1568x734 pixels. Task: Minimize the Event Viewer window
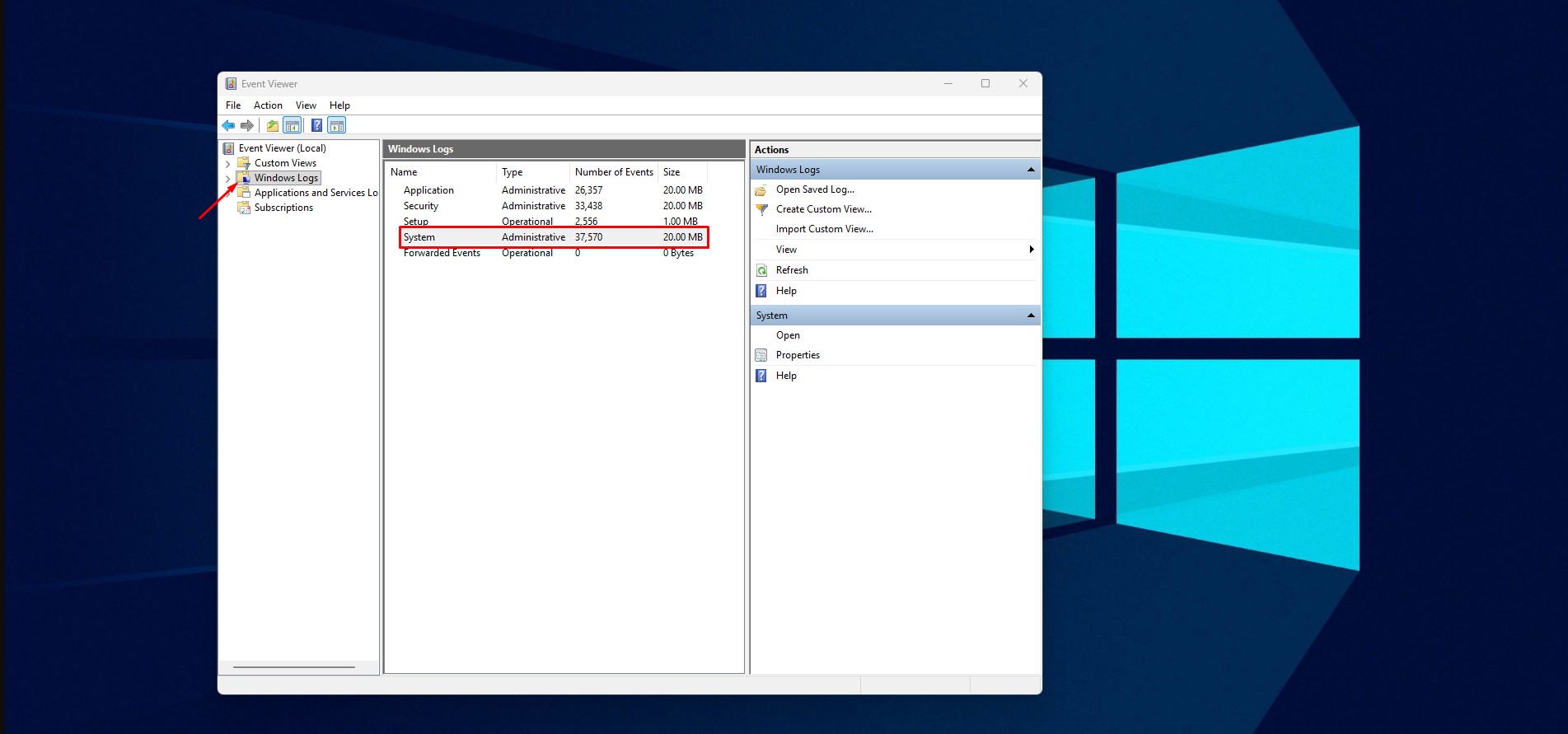[948, 83]
